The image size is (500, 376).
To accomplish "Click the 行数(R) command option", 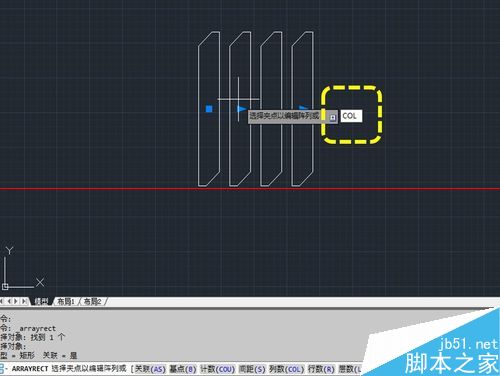I will coord(321,369).
